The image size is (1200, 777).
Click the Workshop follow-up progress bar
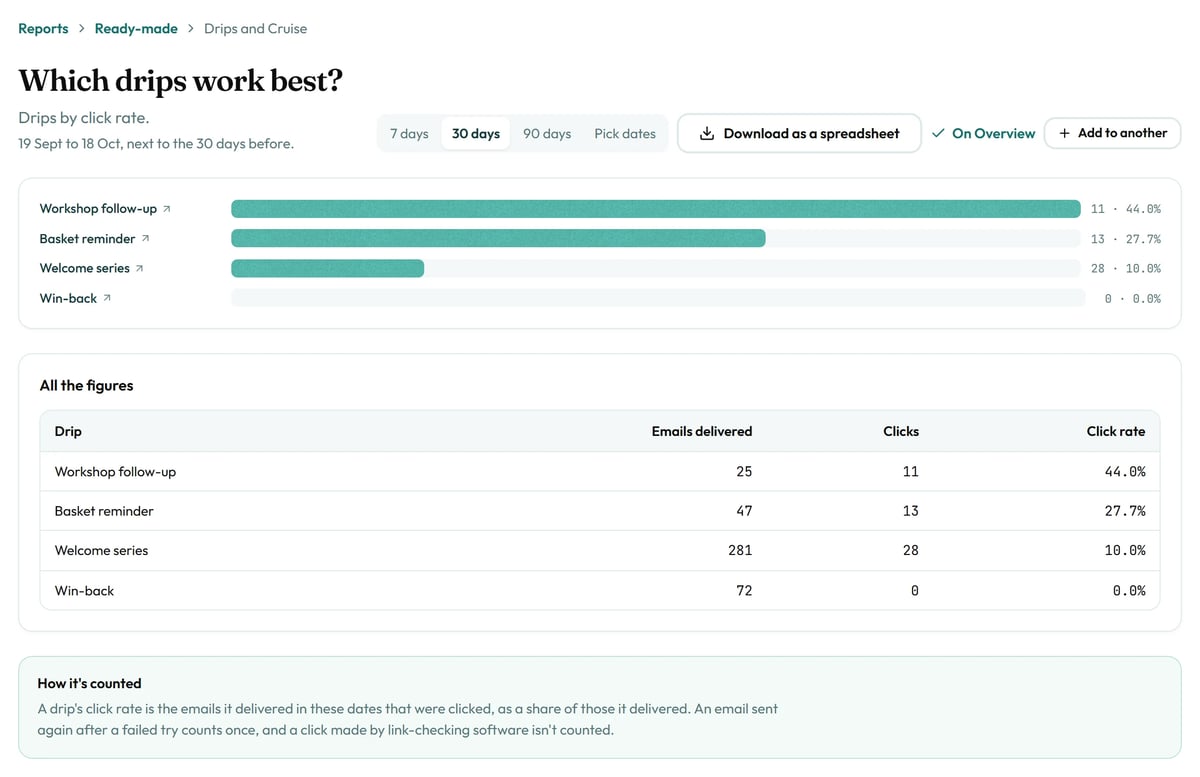tap(658, 209)
